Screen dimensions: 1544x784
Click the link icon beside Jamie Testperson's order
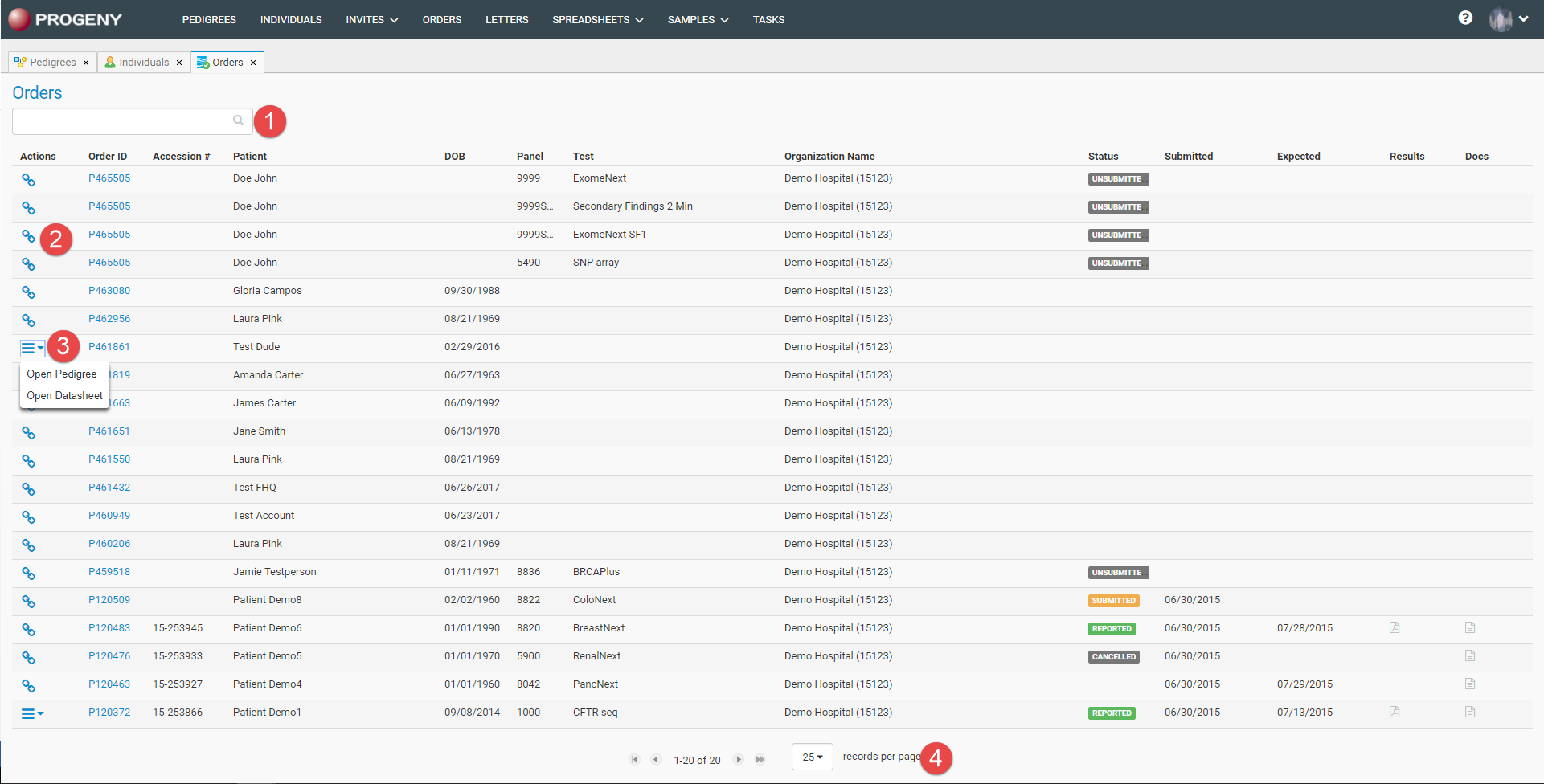click(x=29, y=574)
